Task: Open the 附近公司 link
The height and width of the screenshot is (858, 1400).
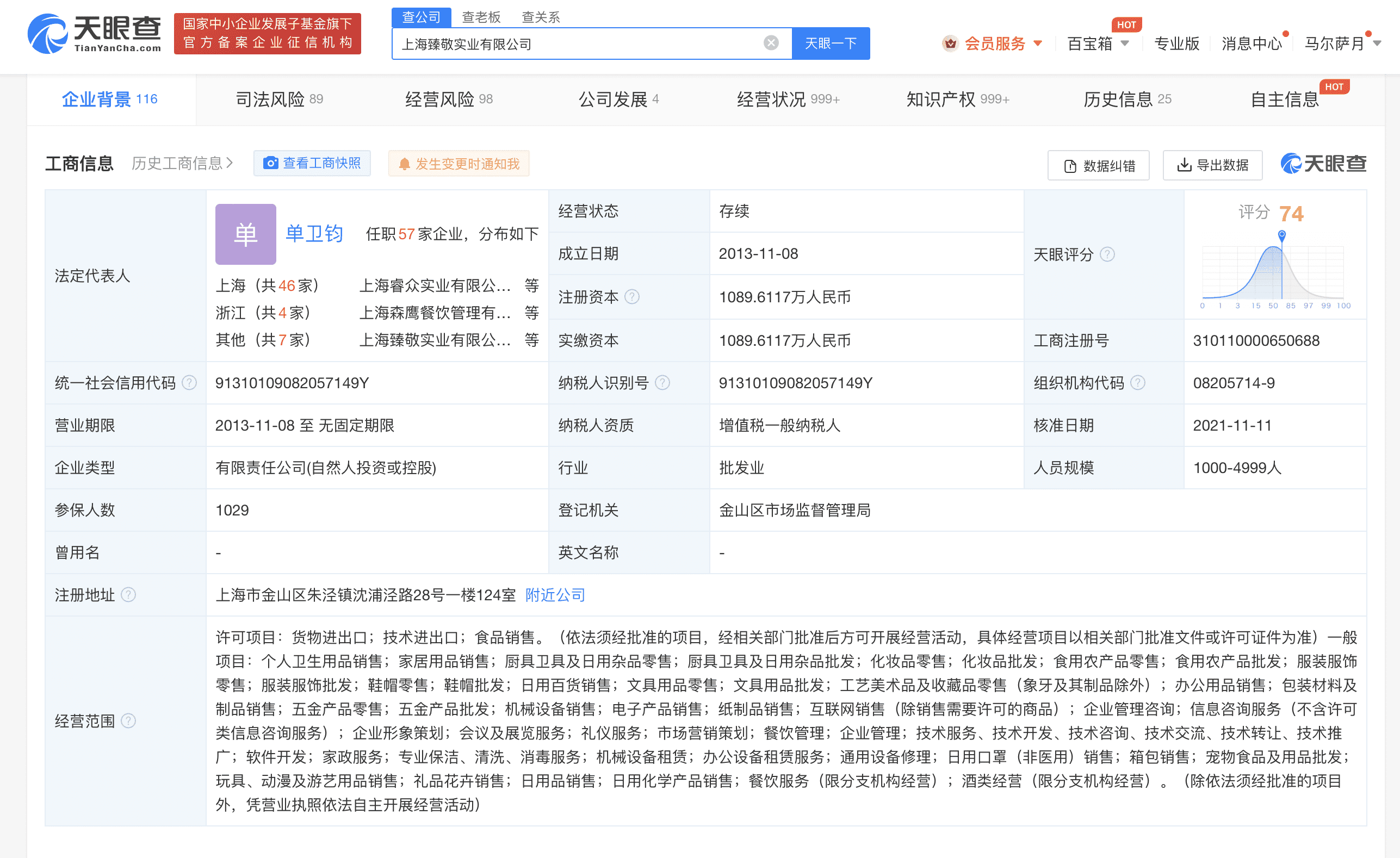Action: (x=555, y=595)
